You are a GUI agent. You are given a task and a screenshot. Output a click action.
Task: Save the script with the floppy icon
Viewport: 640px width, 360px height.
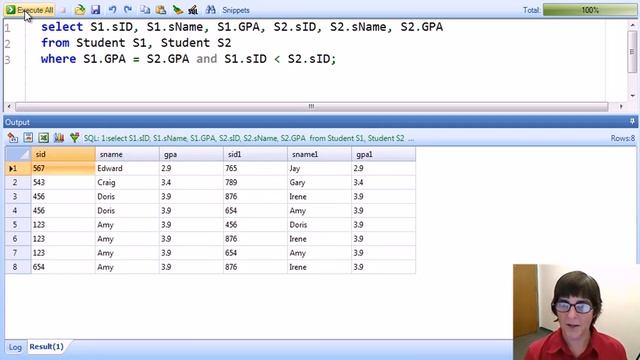96,10
